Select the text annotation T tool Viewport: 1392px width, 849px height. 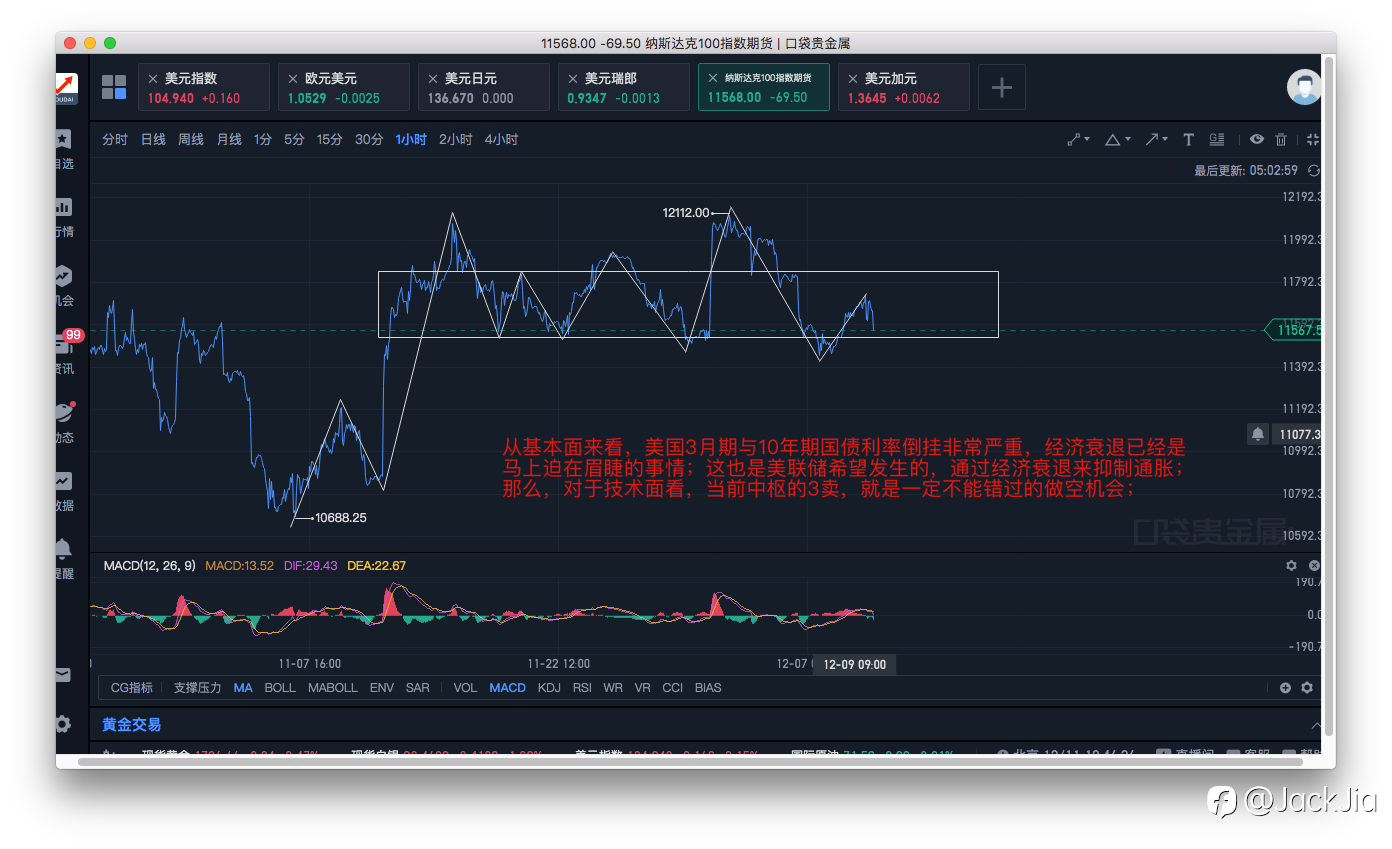1188,140
